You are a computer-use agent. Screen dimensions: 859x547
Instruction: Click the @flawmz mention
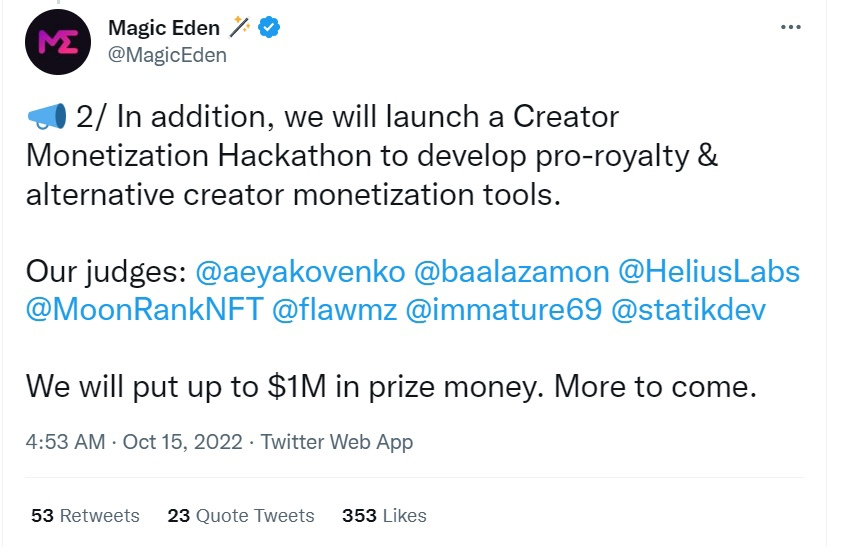333,310
